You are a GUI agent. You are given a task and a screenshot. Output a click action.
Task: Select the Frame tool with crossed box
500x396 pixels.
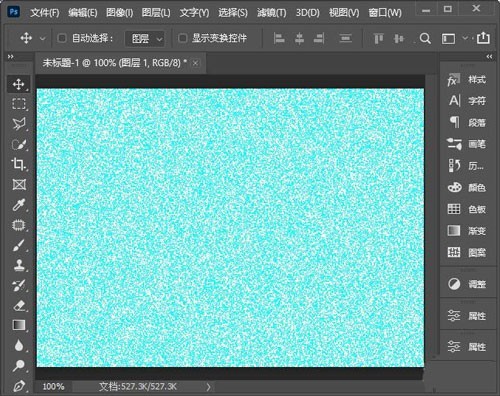(19, 184)
